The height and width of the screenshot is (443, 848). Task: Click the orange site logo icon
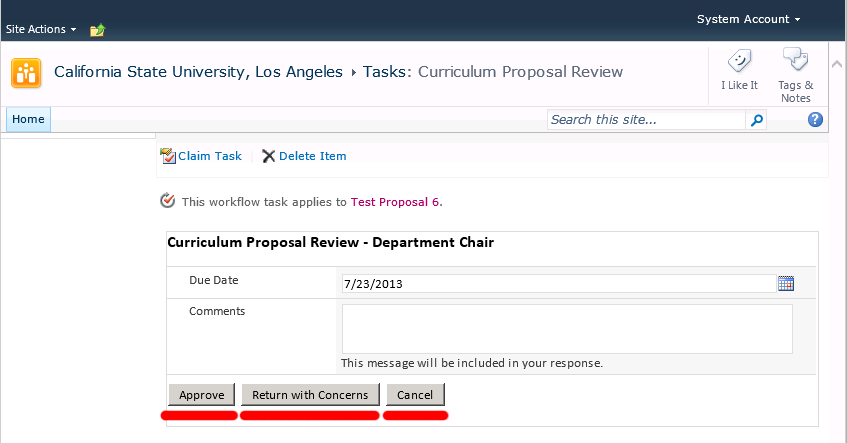pos(26,73)
